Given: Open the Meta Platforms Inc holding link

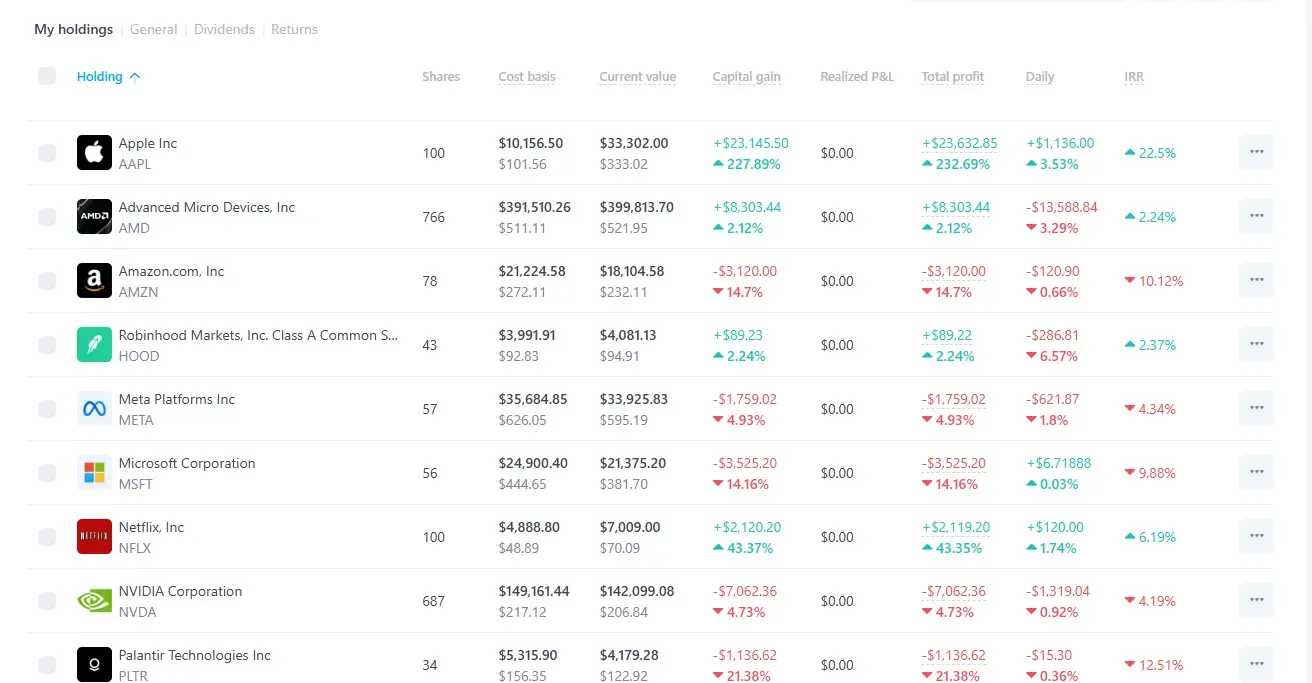Looking at the screenshot, I should tap(177, 399).
